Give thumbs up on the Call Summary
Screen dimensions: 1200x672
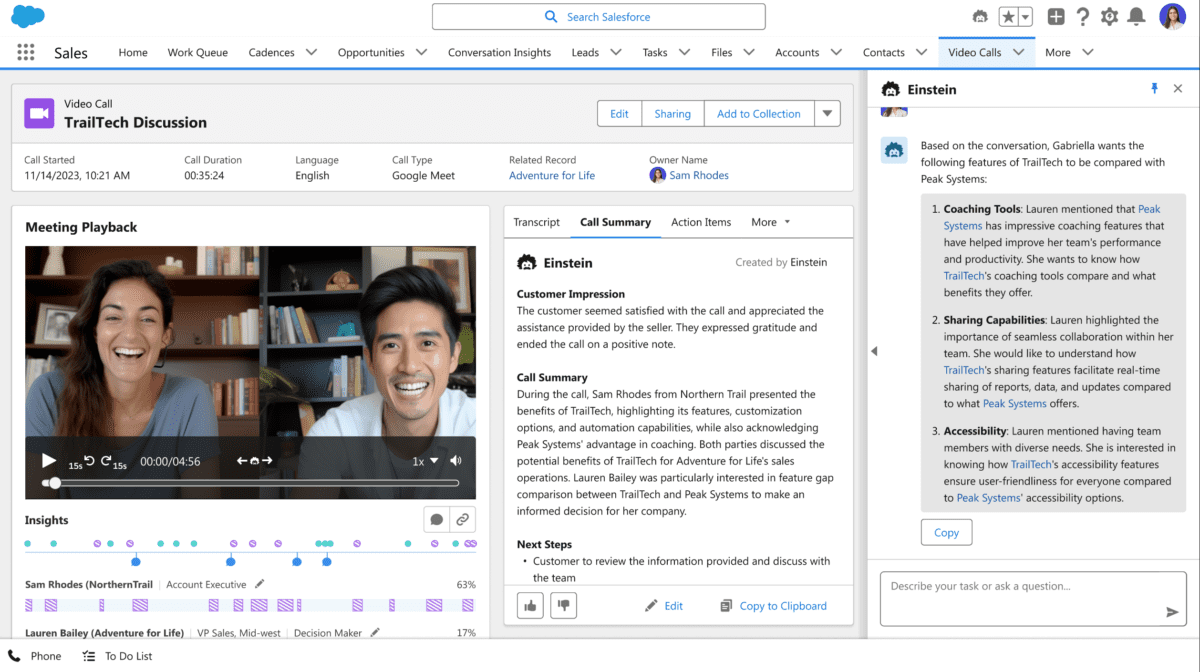[x=530, y=605]
